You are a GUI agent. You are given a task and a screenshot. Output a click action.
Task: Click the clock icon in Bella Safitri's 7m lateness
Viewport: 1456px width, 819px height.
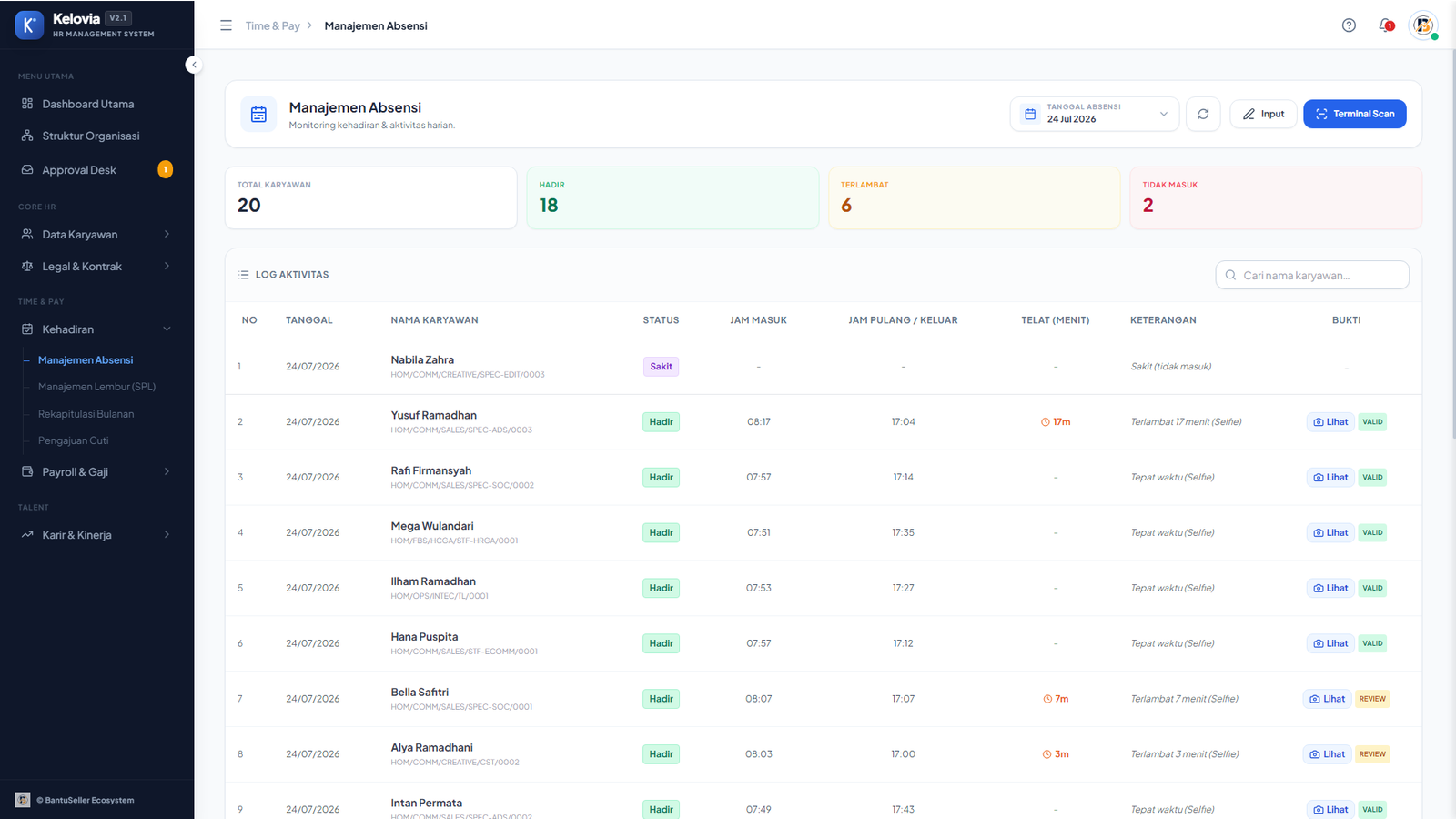pos(1047,699)
